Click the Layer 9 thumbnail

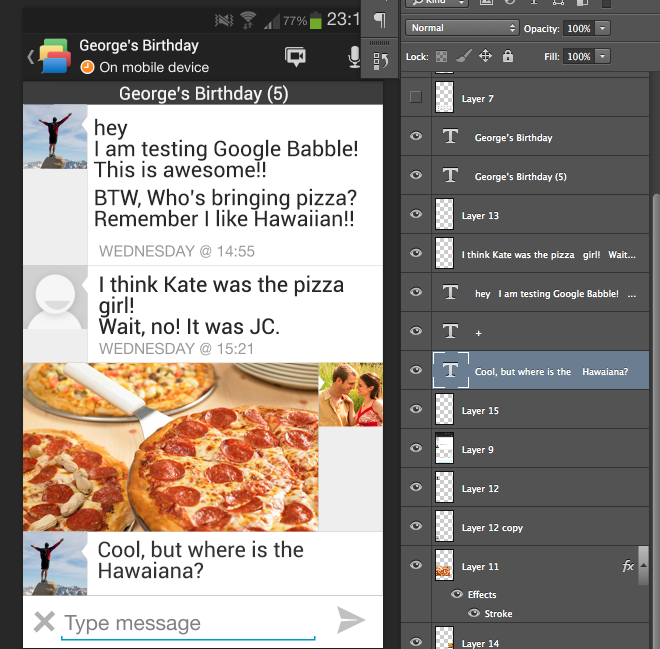444,448
